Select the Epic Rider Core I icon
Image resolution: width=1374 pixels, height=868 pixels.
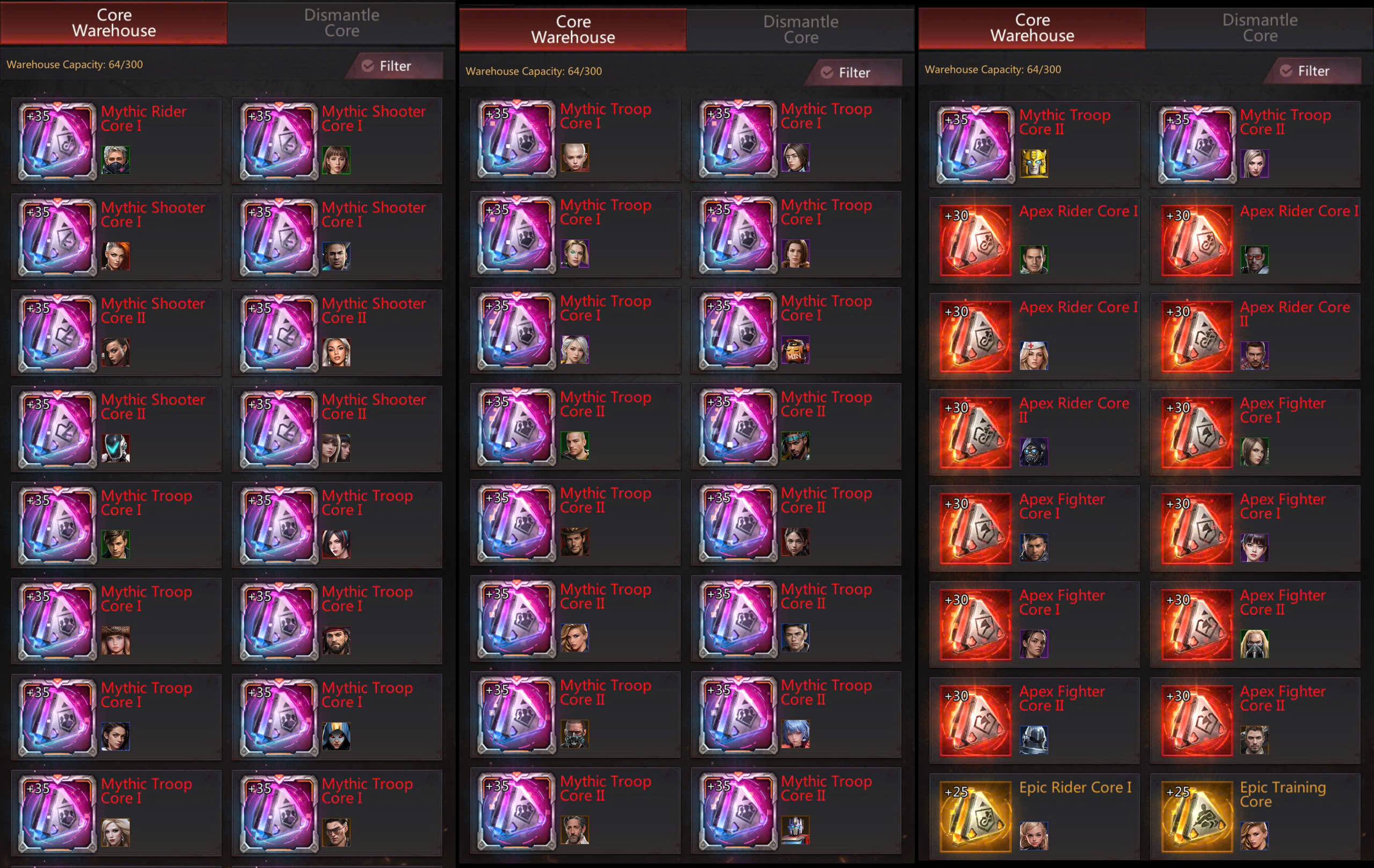coord(976,816)
